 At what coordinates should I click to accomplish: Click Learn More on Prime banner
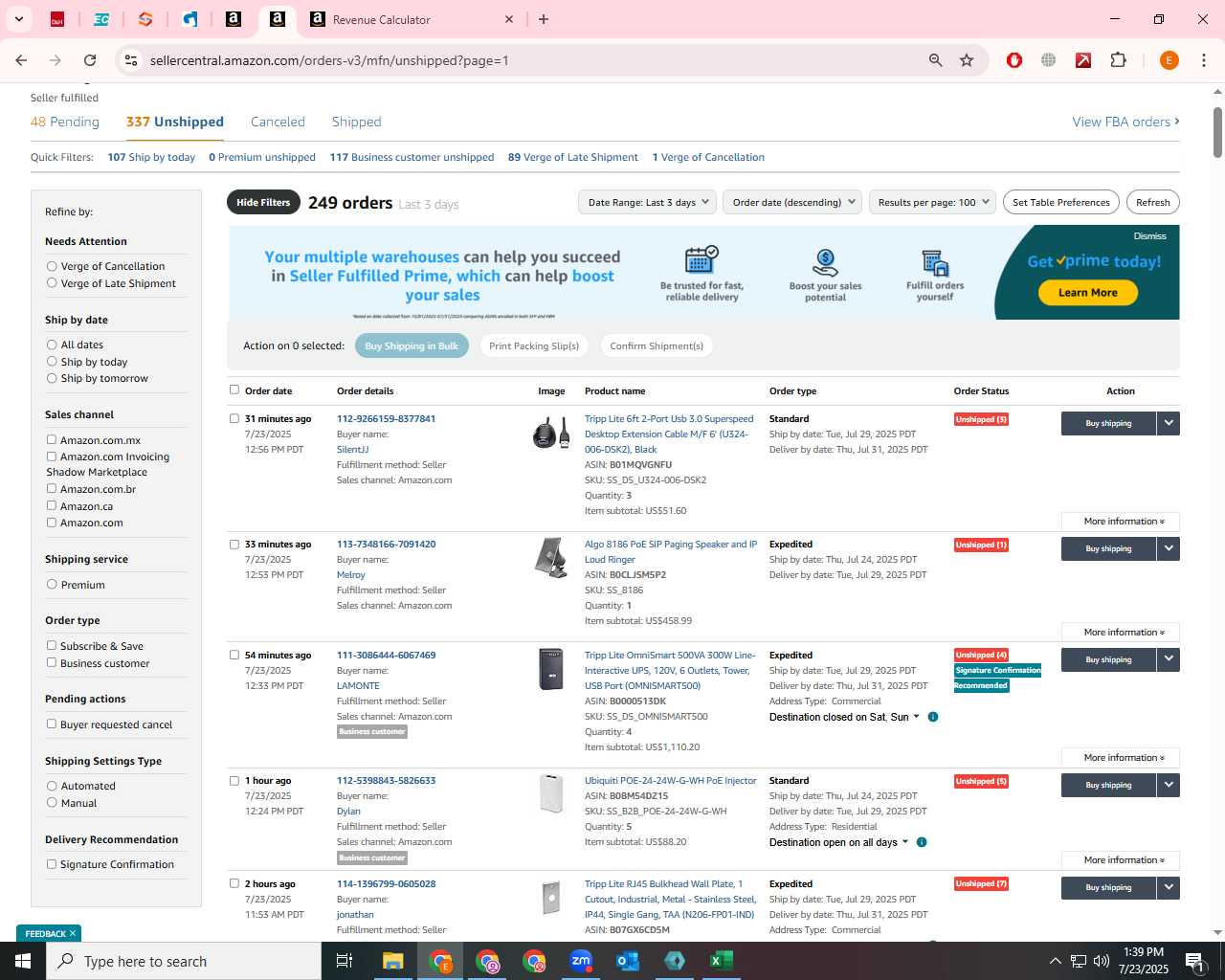point(1087,293)
